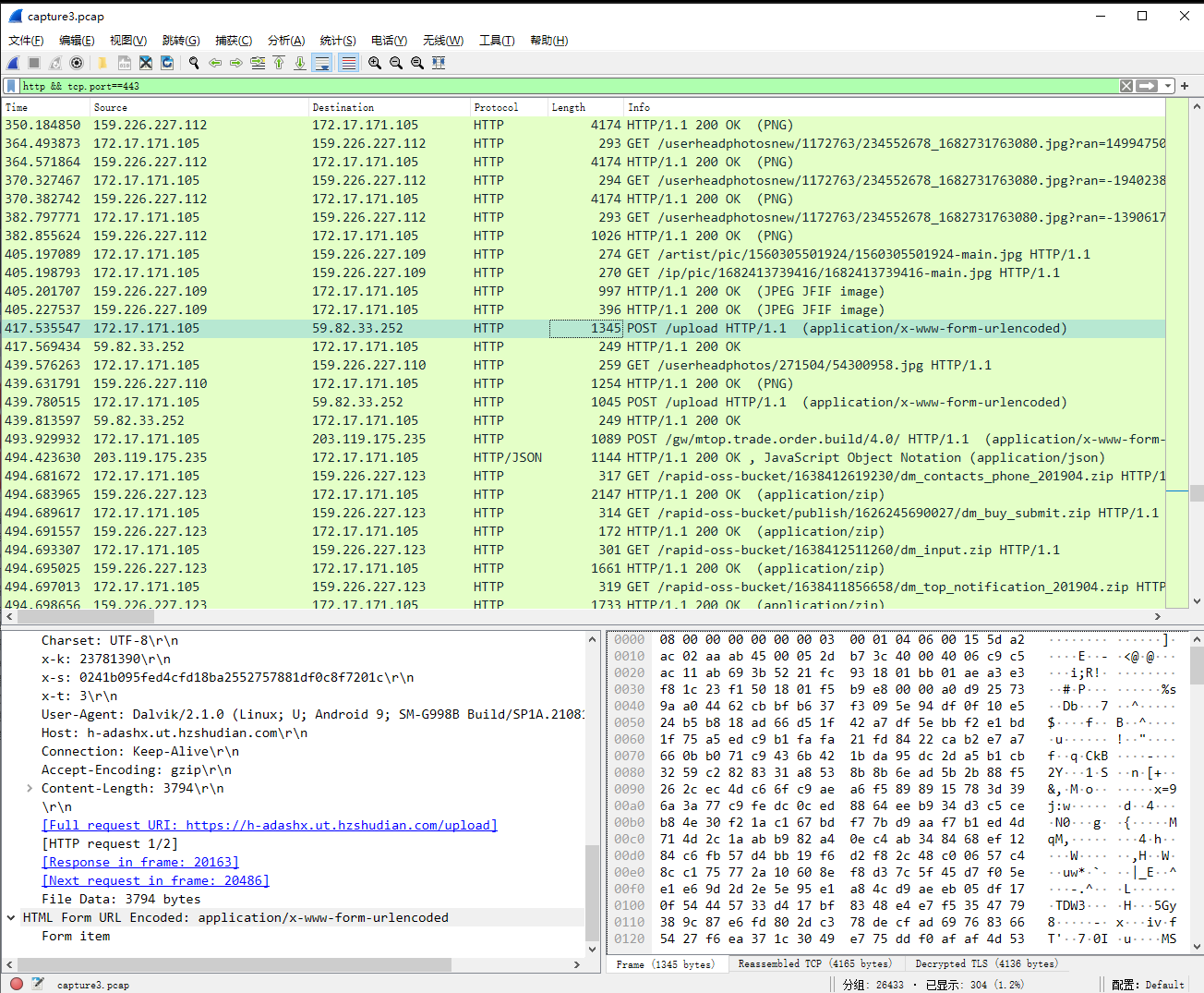Reload the capture file
This screenshot has height=993, width=1204.
[x=167, y=63]
